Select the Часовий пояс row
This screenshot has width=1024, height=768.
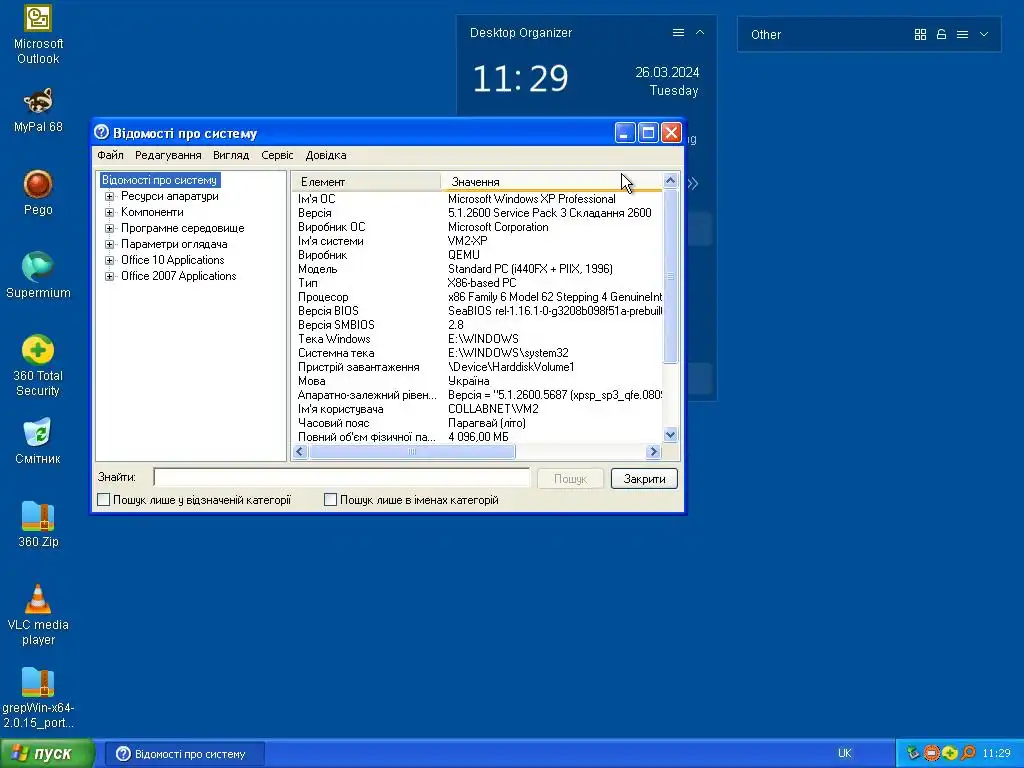pos(477,423)
